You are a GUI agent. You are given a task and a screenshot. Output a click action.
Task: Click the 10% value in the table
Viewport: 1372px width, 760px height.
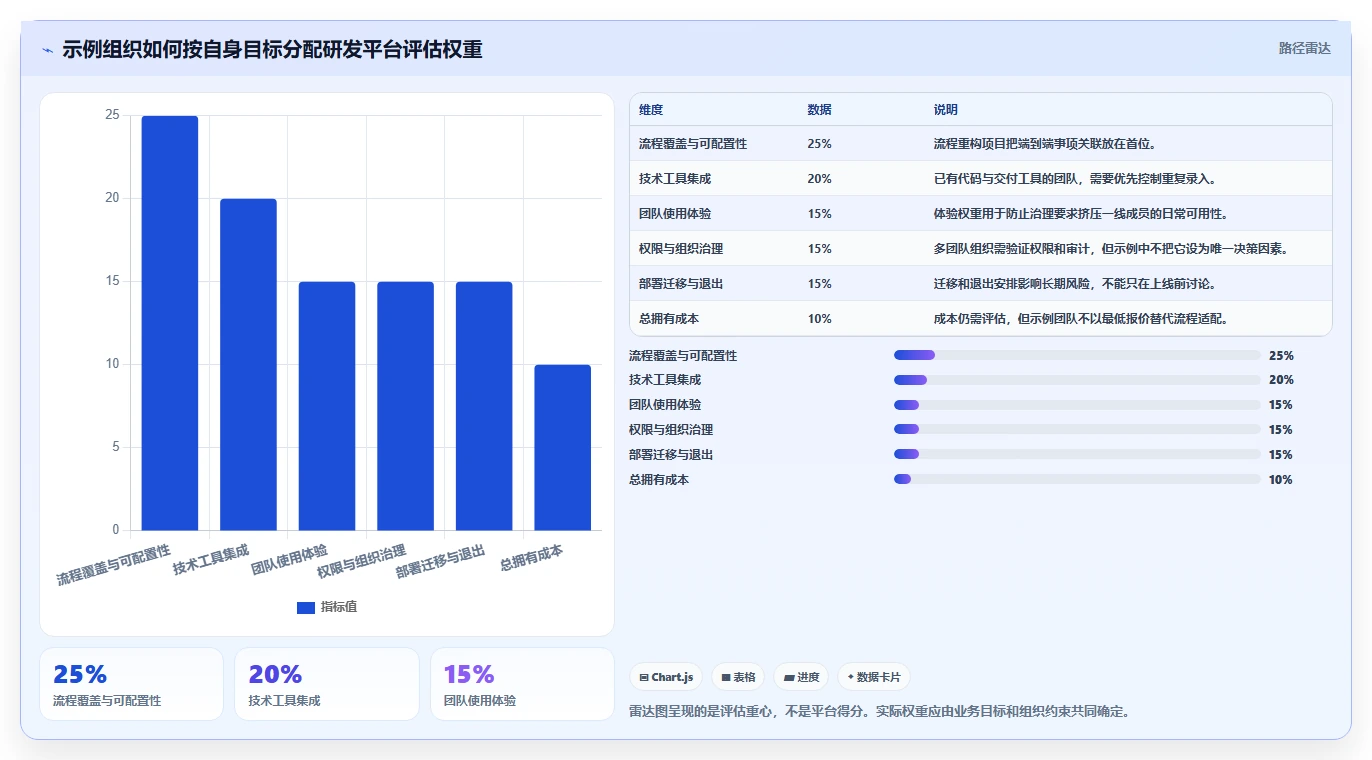click(x=819, y=319)
